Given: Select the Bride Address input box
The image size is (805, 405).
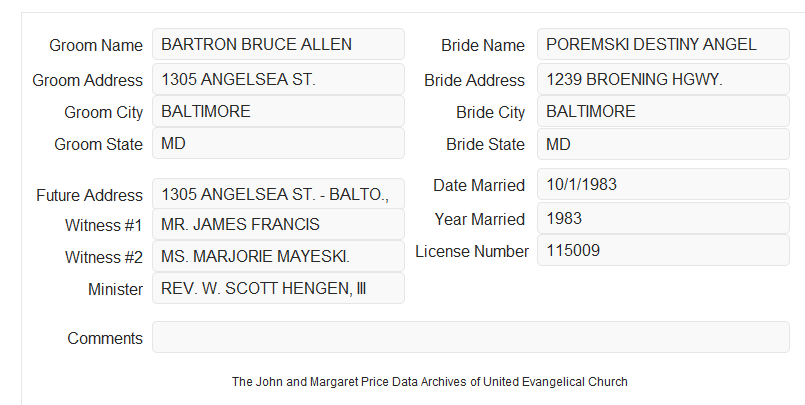Looking at the screenshot, I should (663, 79).
